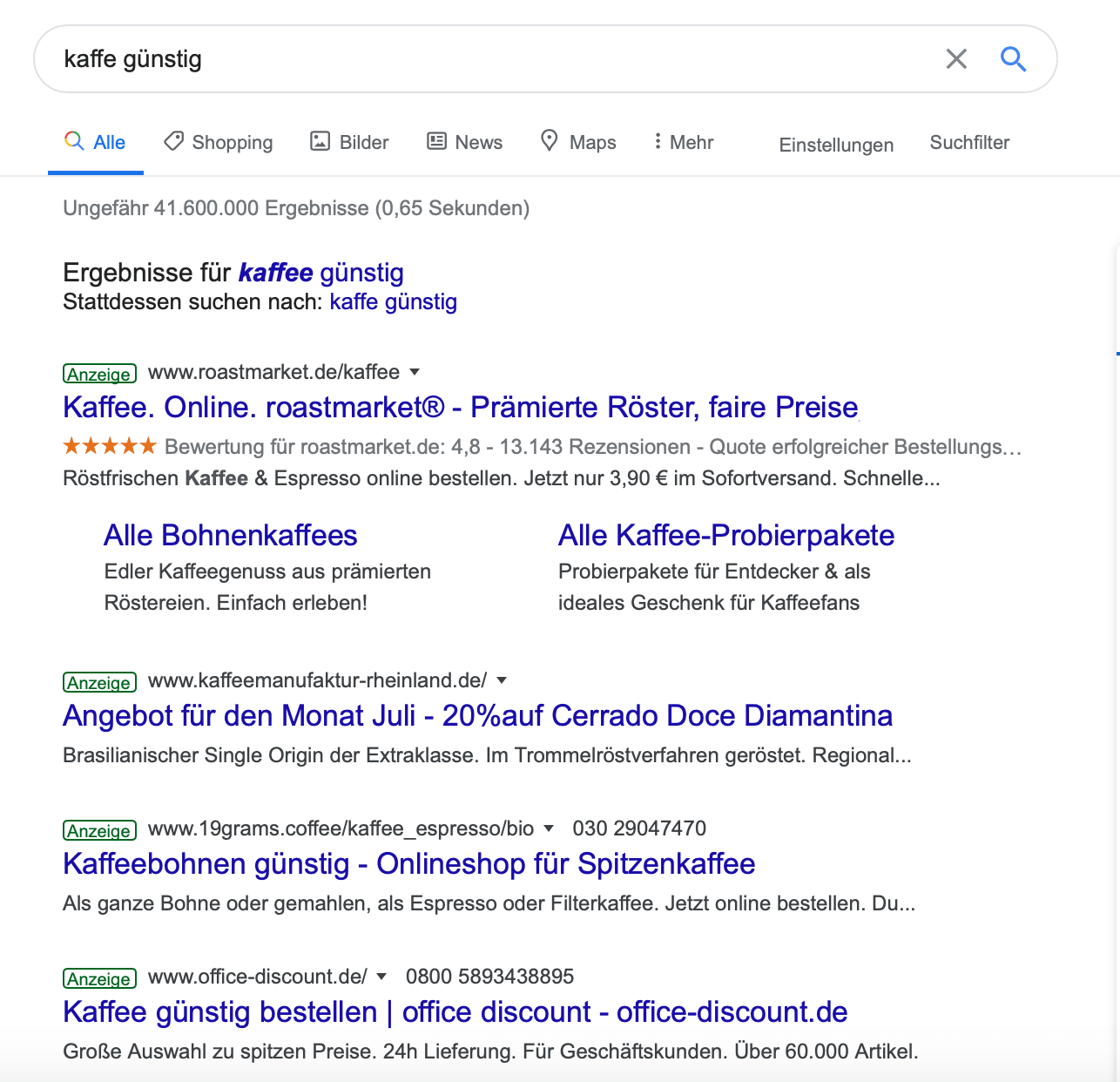Click the Anzeige badge of kaffeemanufaktur-rheinland ad
The width and height of the screenshot is (1120, 1082).
click(x=99, y=682)
